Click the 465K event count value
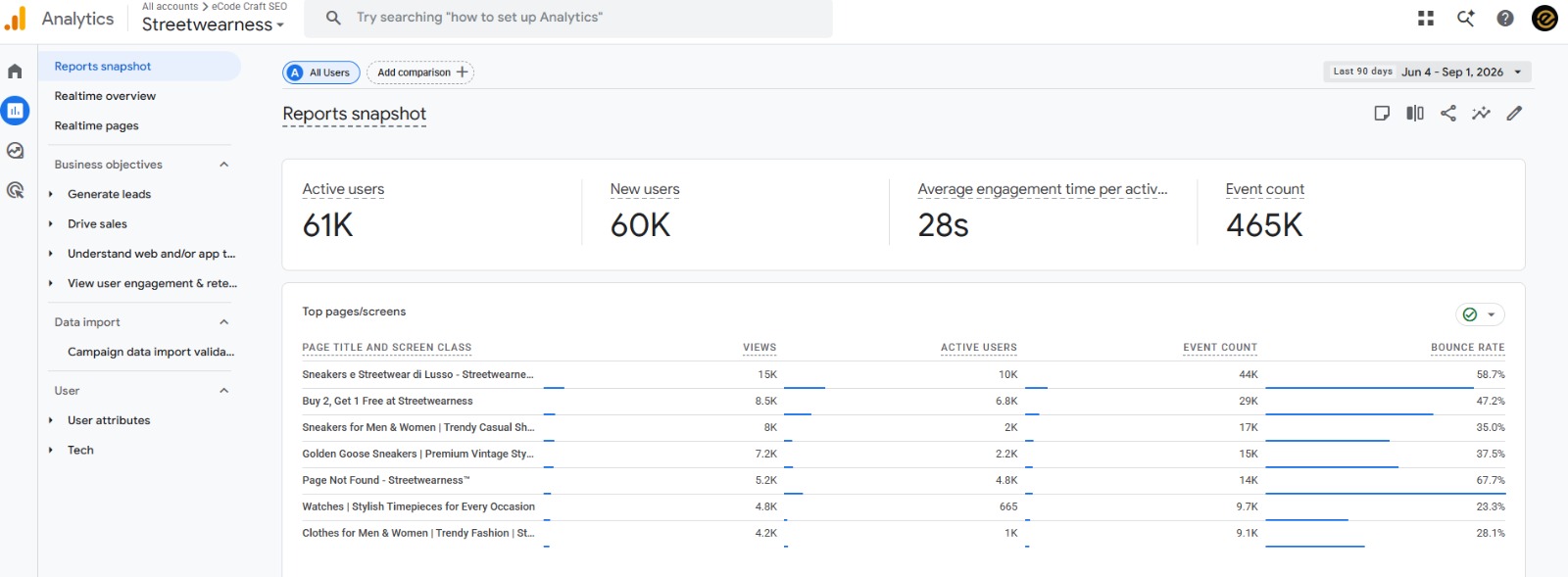This screenshot has height=577, width=1568. (x=1264, y=225)
